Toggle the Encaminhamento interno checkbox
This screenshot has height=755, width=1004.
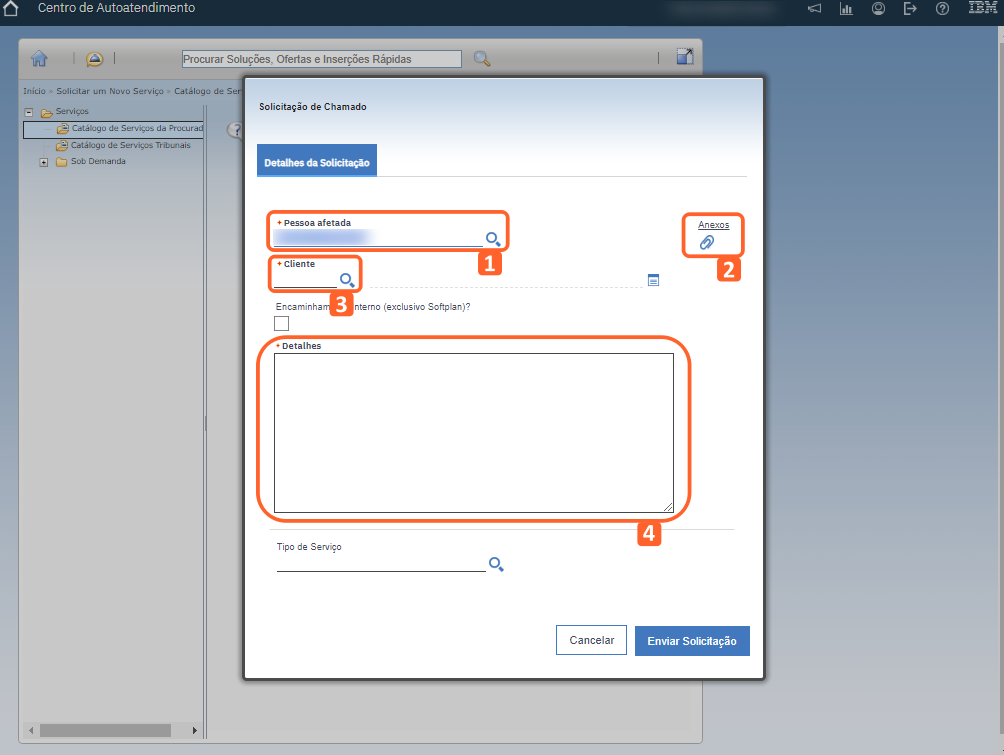tap(281, 323)
